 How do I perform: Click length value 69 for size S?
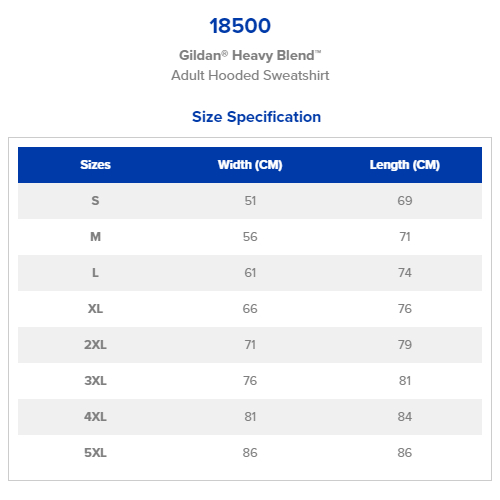tap(405, 201)
